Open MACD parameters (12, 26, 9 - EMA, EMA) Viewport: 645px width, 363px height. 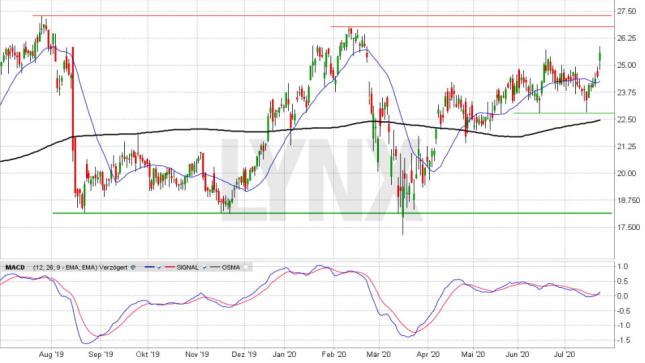point(65,268)
